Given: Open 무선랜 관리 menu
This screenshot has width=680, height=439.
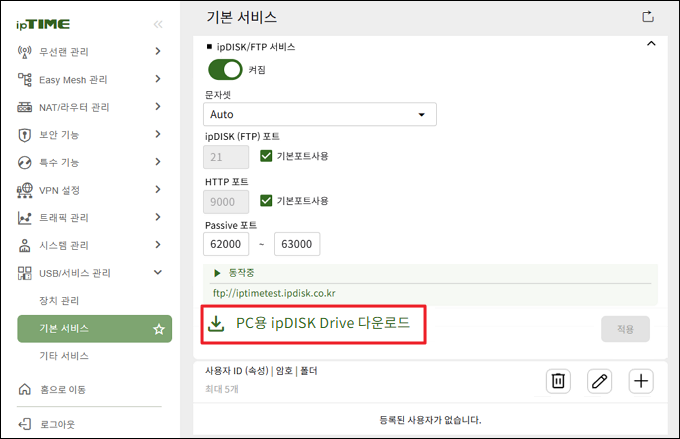Looking at the screenshot, I should (64, 52).
